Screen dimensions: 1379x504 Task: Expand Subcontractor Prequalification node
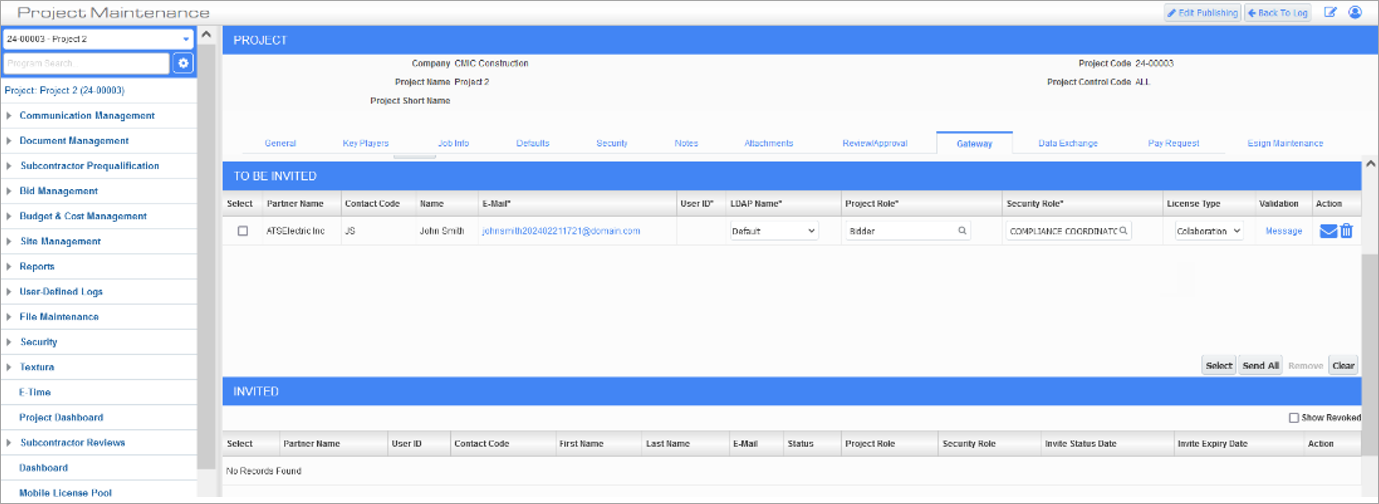coord(9,166)
